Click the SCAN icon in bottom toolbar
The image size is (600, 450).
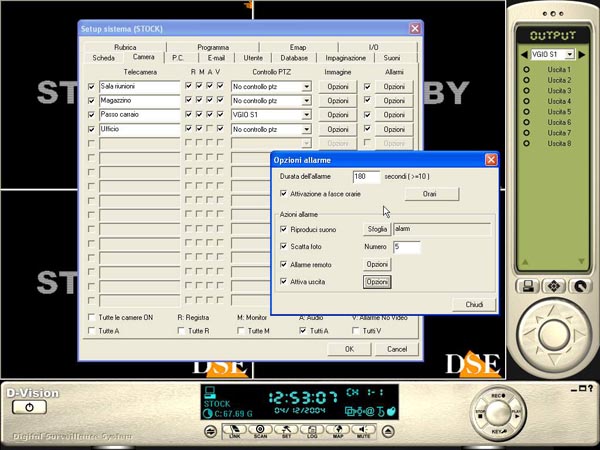259,430
